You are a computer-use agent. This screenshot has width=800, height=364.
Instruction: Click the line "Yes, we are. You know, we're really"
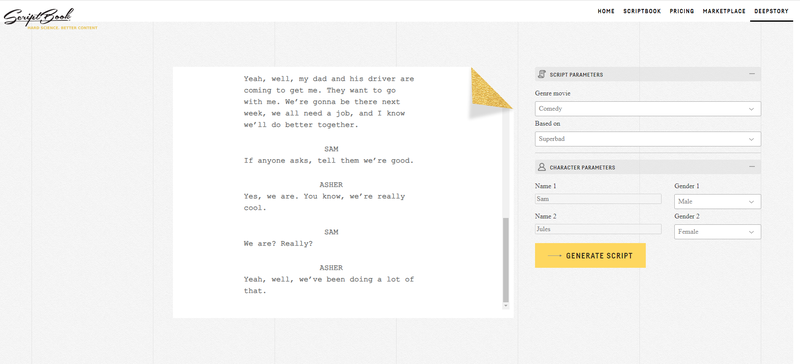point(324,197)
